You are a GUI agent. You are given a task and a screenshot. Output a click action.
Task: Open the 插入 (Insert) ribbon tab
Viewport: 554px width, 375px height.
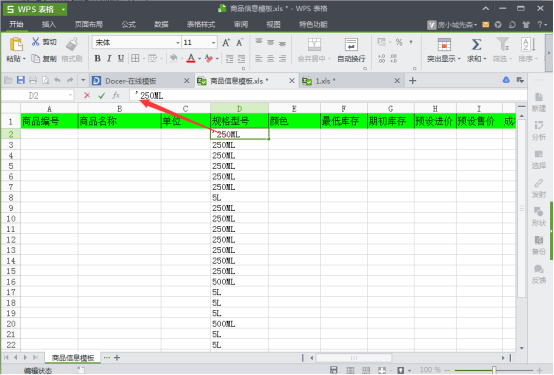coord(49,24)
